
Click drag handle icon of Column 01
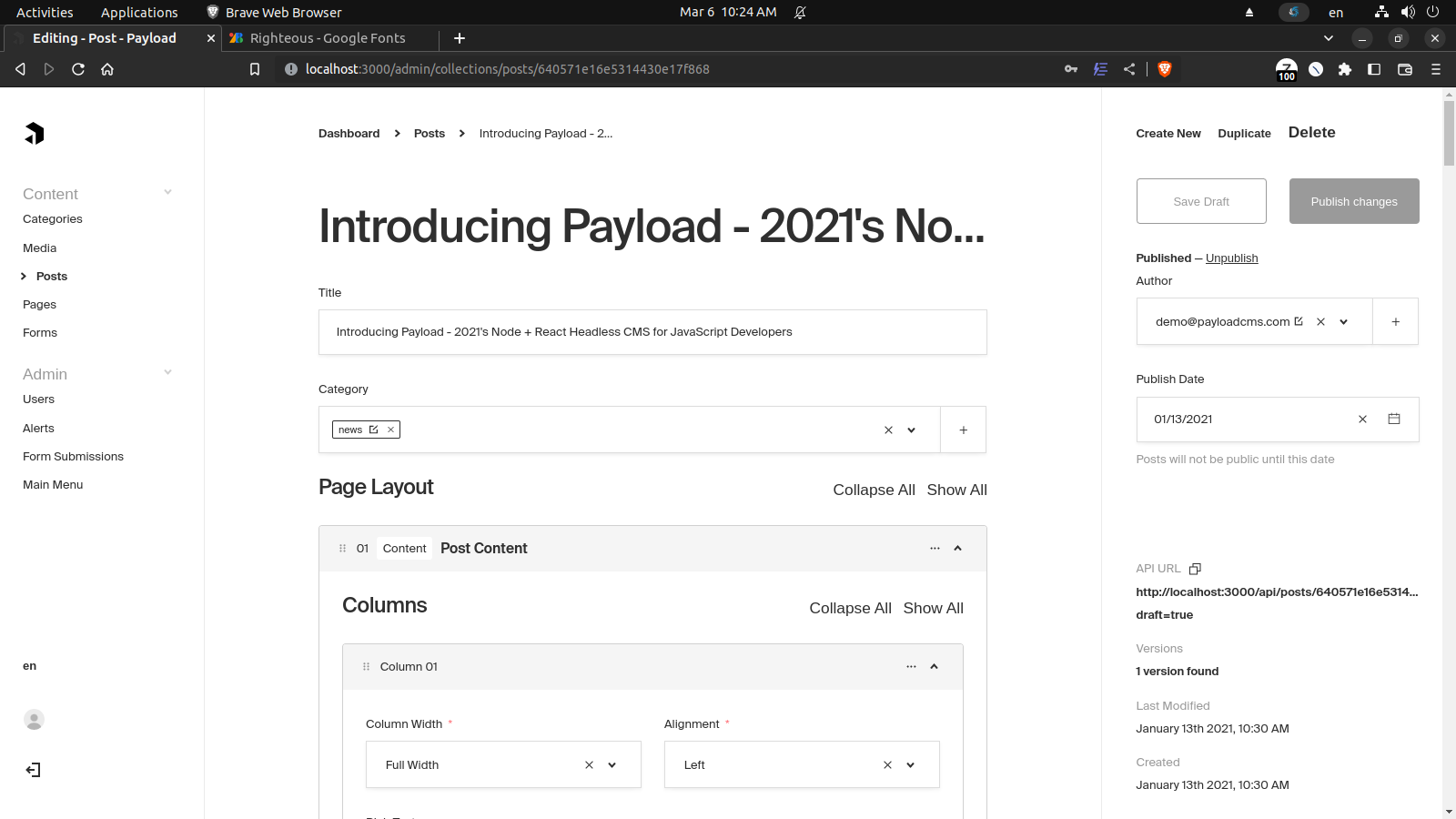tap(366, 666)
